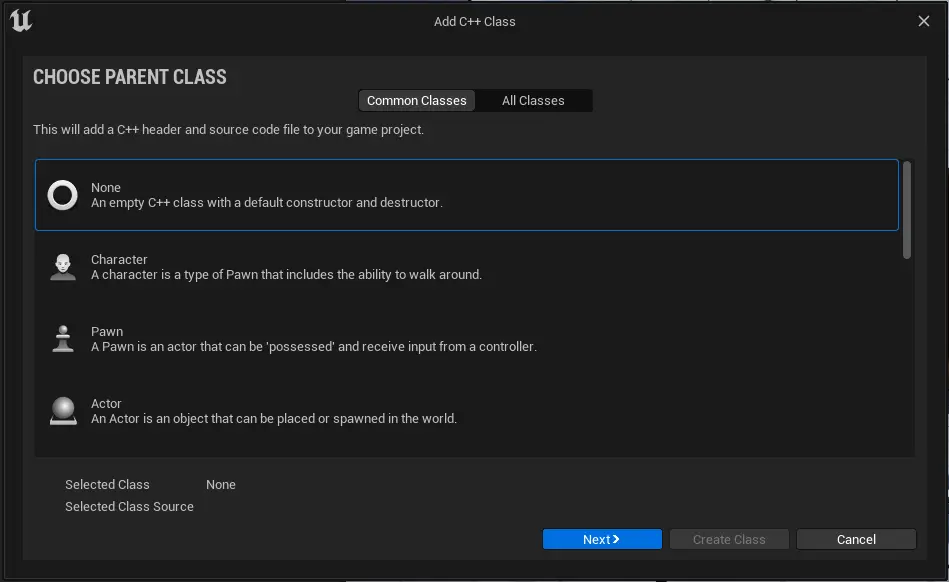Select the Actor class description text
This screenshot has width=949, height=582.
(x=273, y=419)
